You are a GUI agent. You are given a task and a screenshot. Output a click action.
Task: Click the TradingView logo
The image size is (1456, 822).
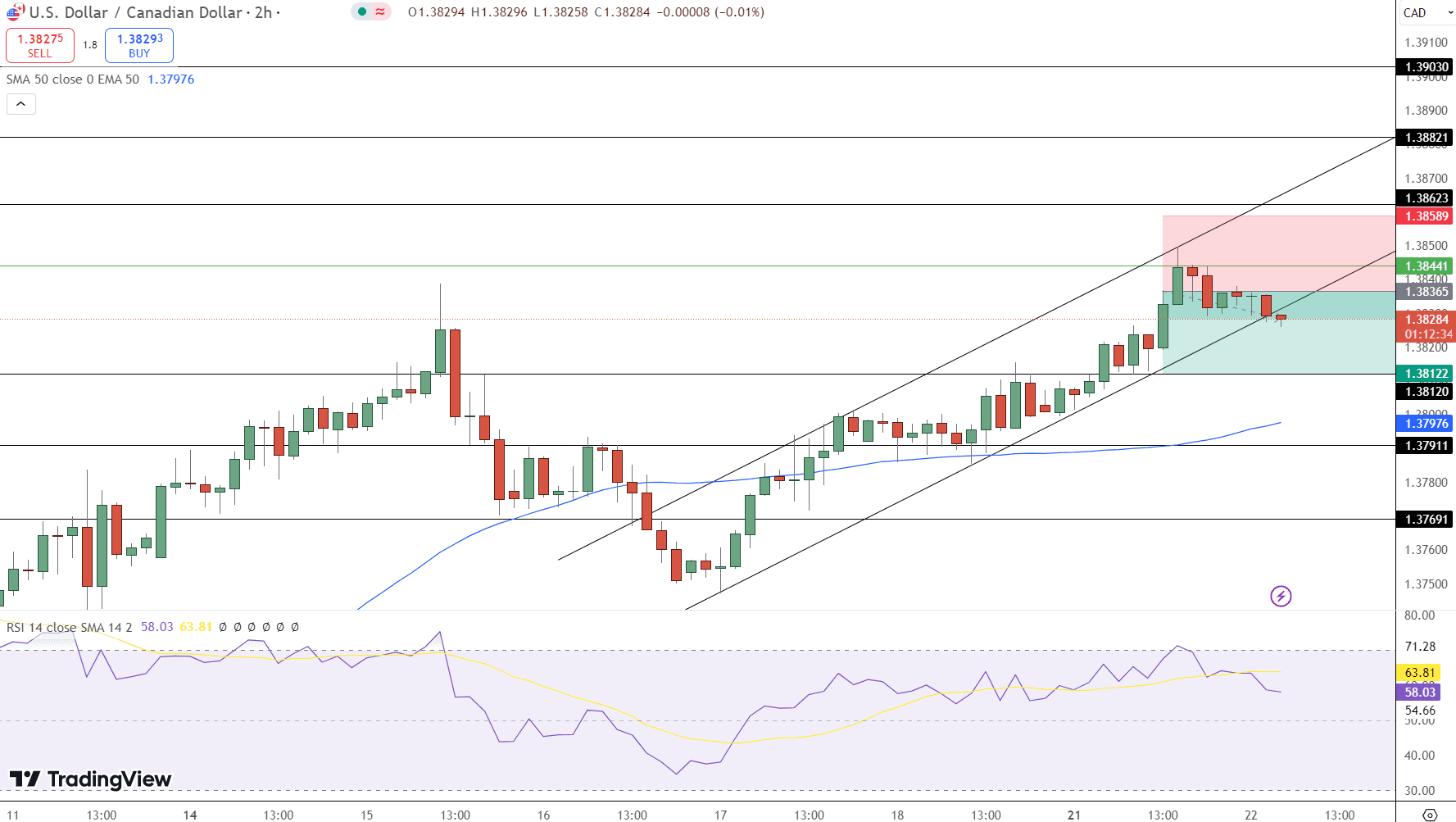click(x=90, y=779)
